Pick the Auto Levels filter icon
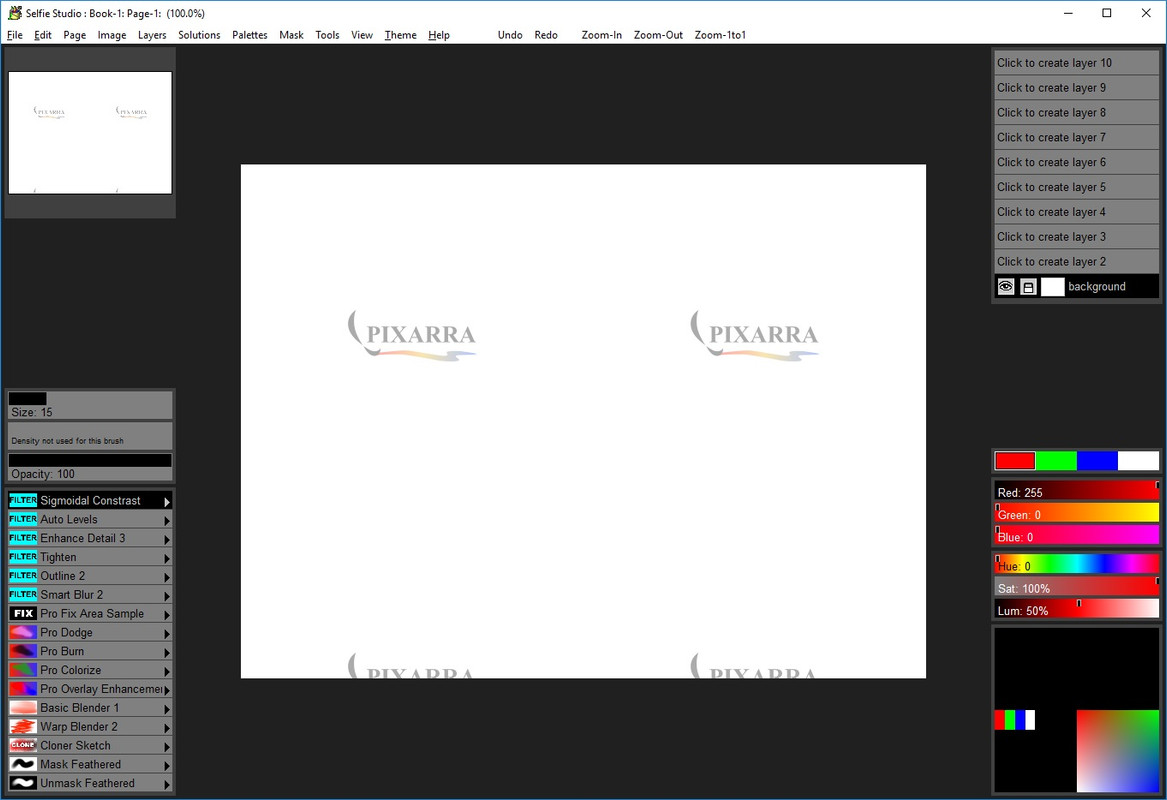The width and height of the screenshot is (1167, 800). pyautogui.click(x=23, y=519)
